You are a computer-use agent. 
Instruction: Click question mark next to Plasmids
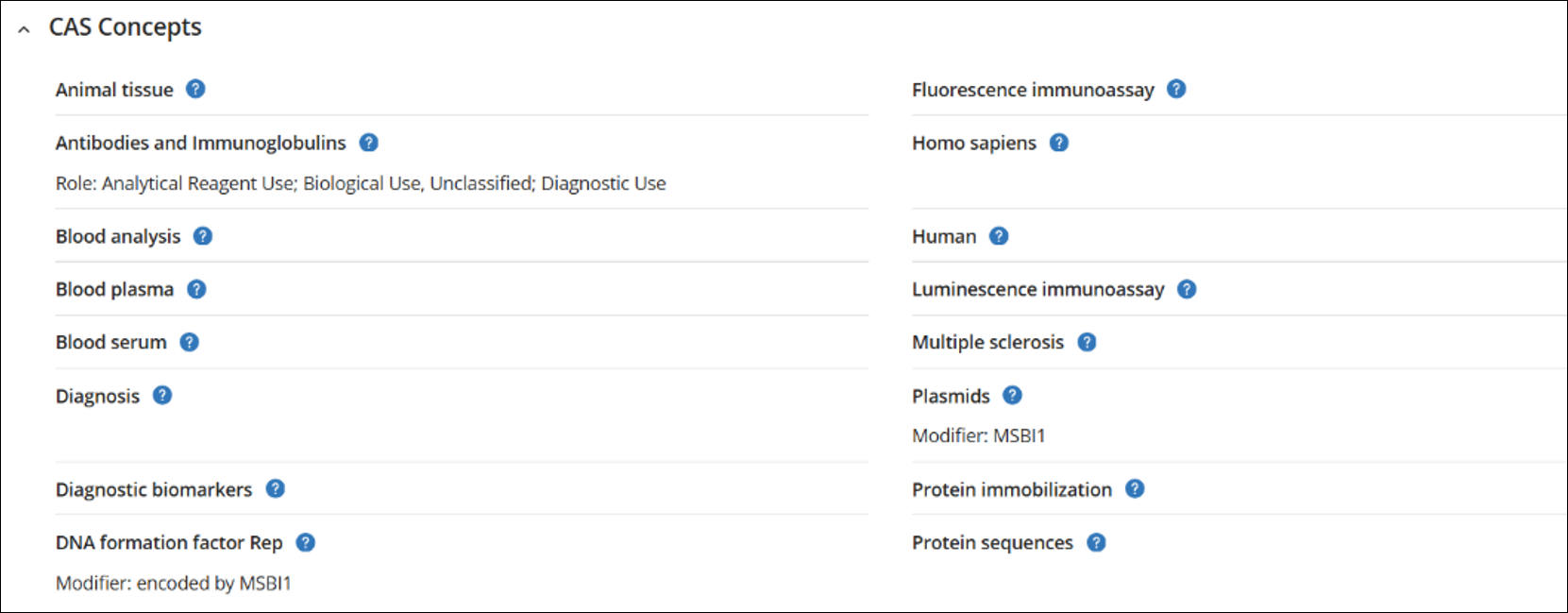1012,395
